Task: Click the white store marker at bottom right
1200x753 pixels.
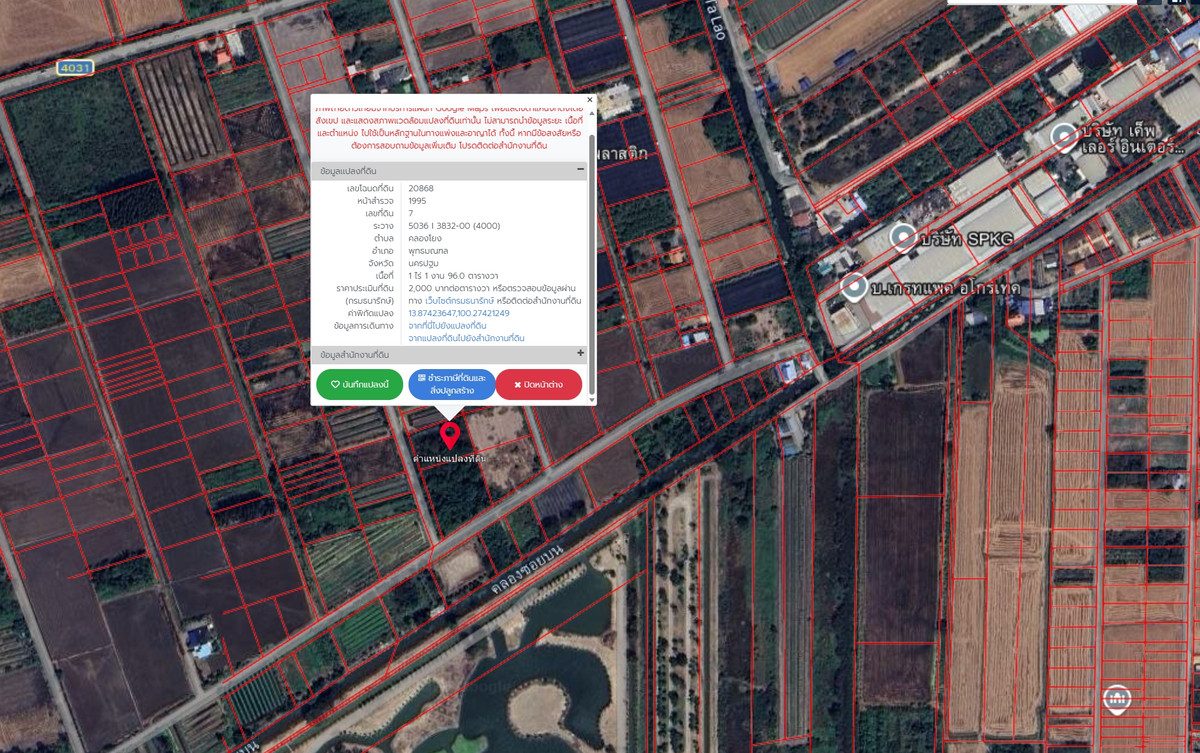Action: tap(1116, 697)
